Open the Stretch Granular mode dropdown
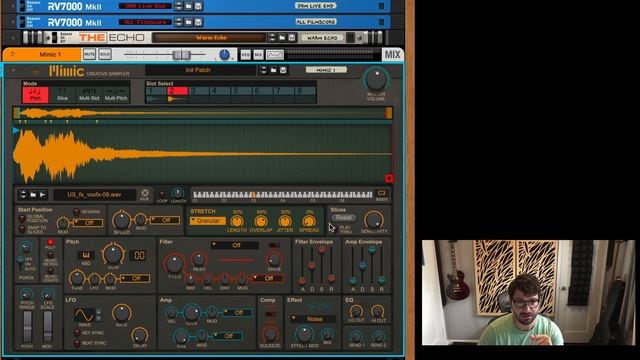This screenshot has height=360, width=640. coord(207,221)
